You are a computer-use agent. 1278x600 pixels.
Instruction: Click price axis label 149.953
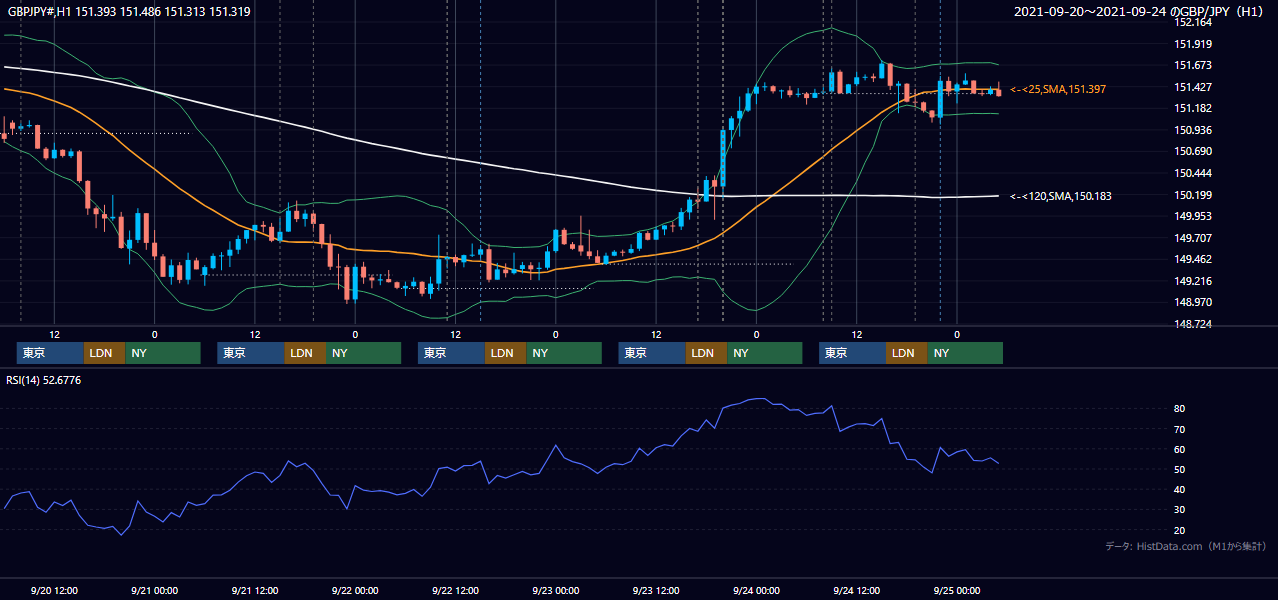point(1193,216)
